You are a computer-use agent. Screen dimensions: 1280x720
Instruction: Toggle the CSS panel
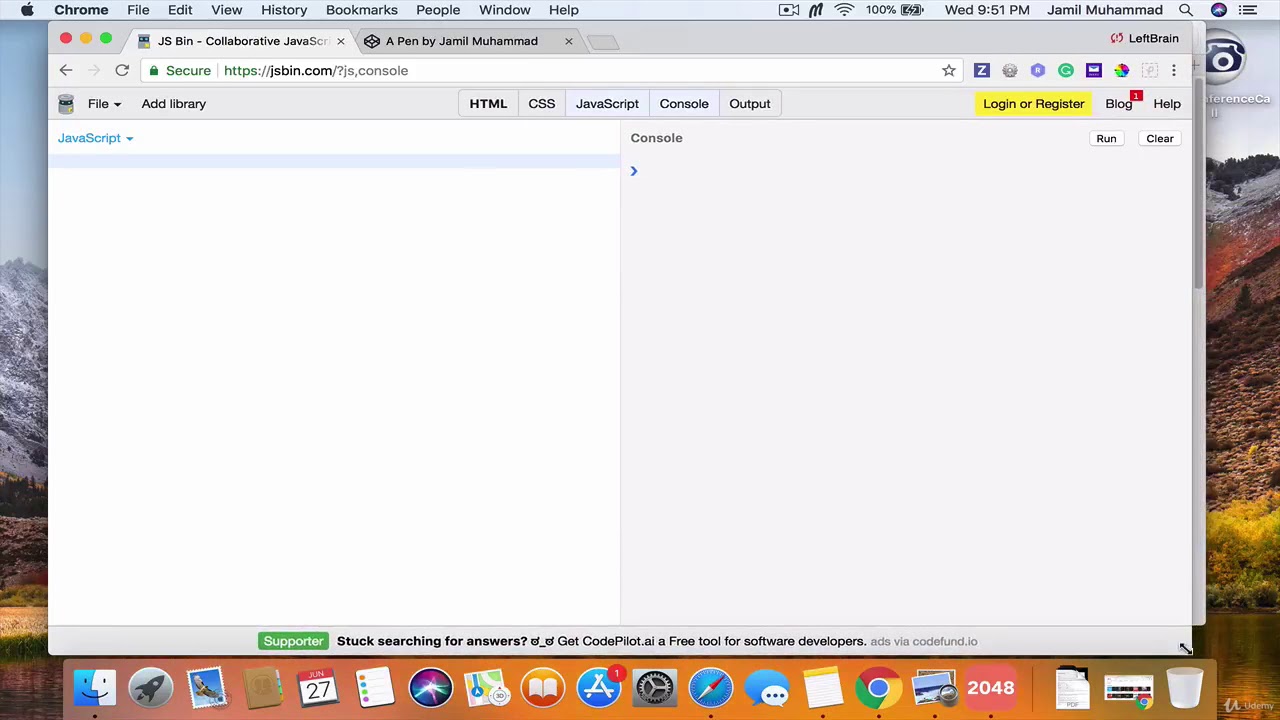tap(541, 104)
